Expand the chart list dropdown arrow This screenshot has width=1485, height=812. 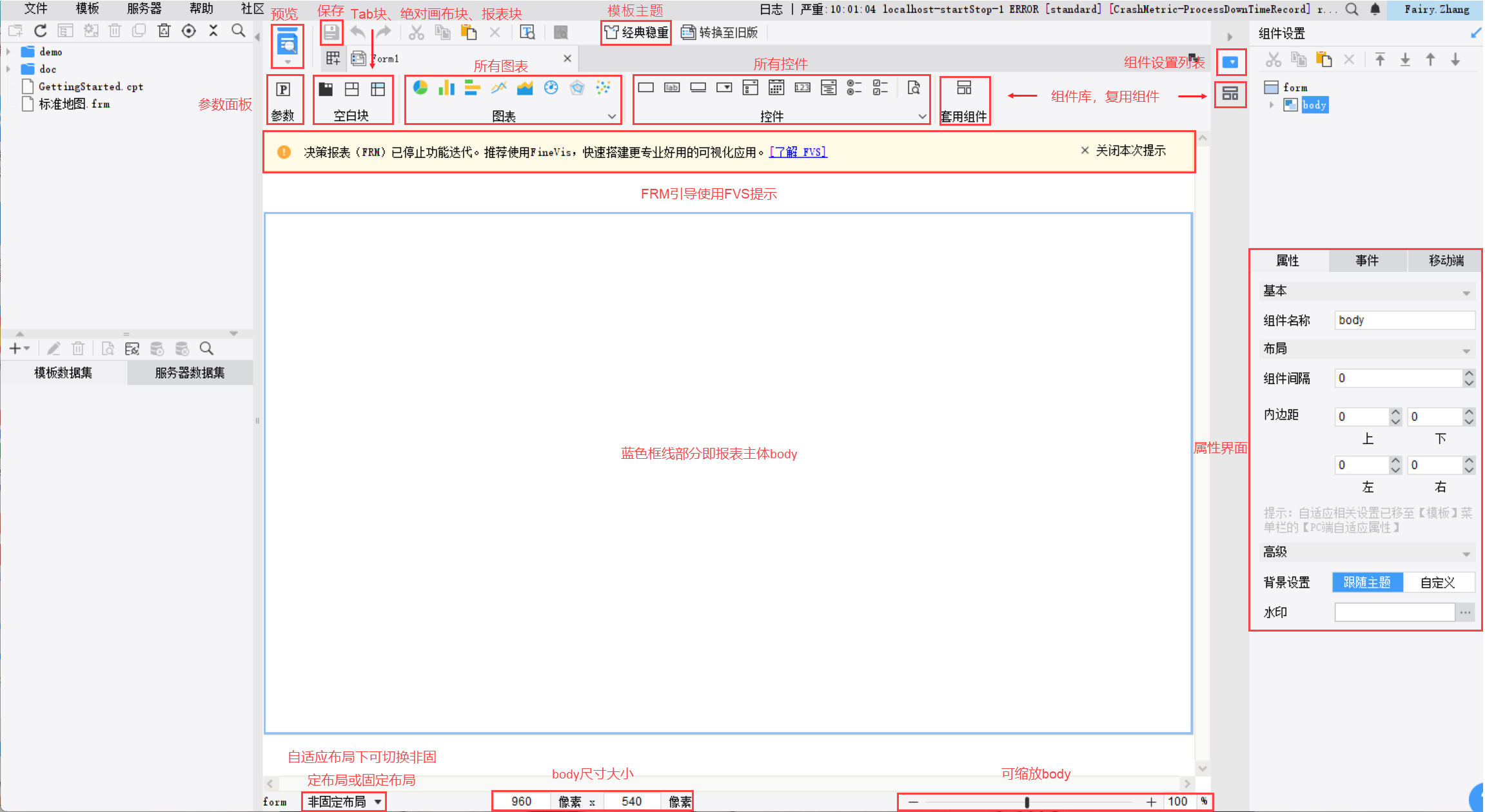coord(611,117)
